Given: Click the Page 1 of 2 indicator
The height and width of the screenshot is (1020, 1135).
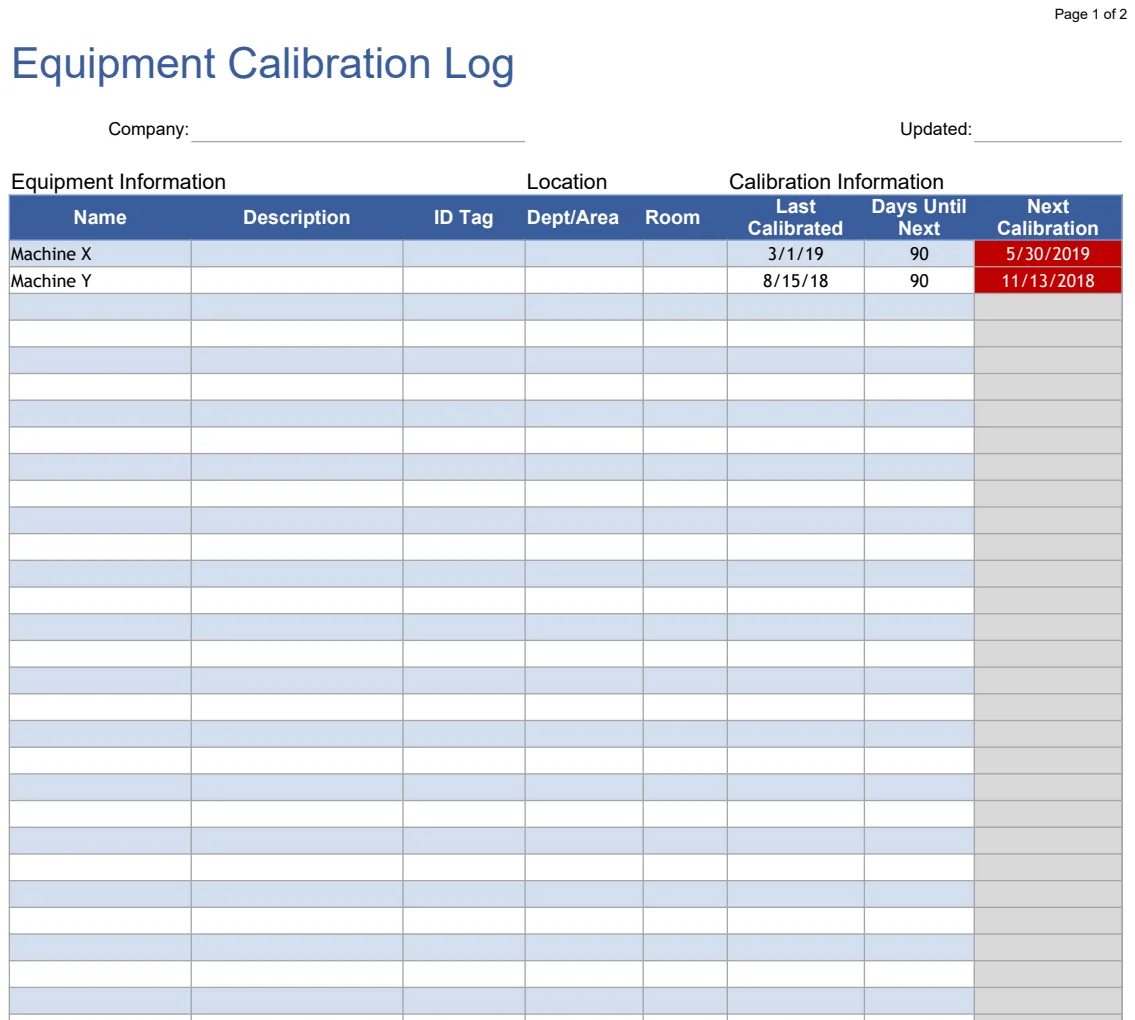Looking at the screenshot, I should coord(1090,14).
